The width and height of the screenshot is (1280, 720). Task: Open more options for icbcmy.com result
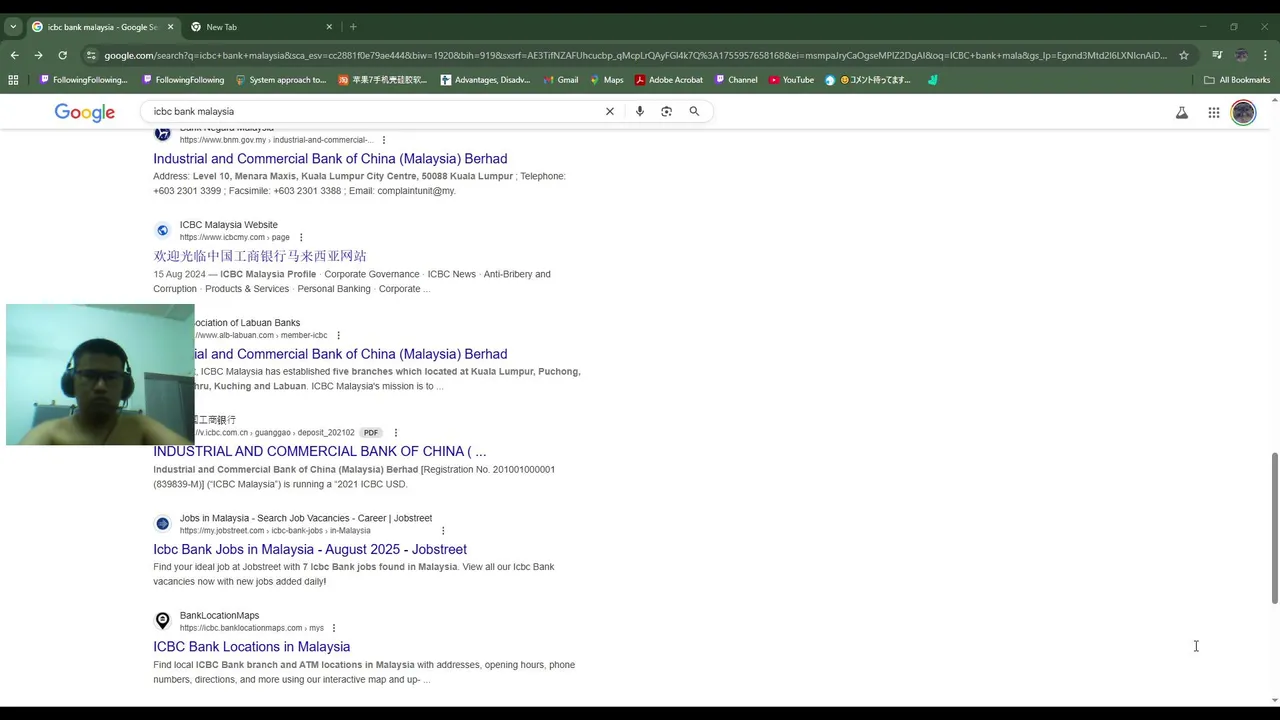click(x=301, y=238)
